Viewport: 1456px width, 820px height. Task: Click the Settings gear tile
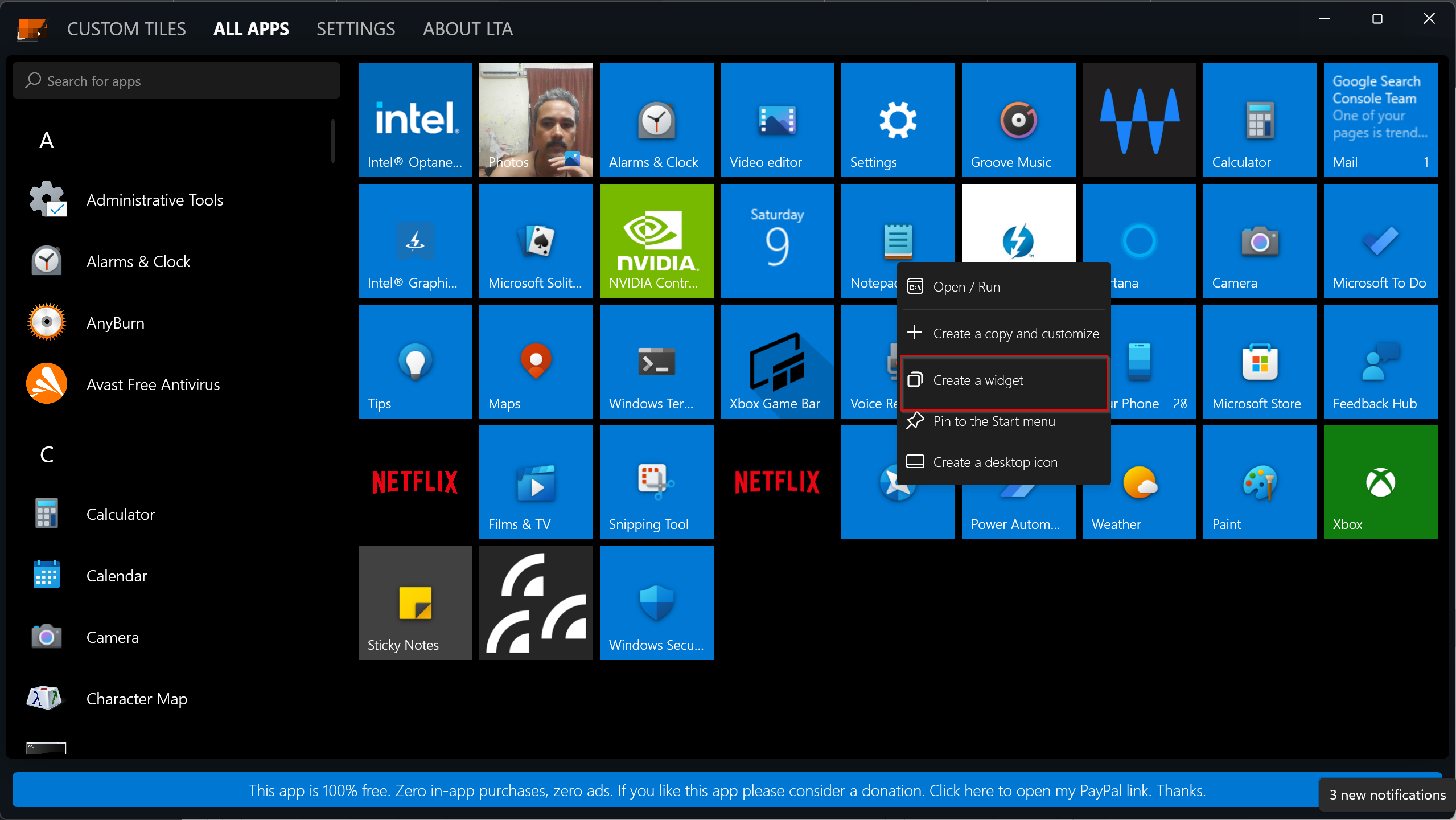coord(898,120)
